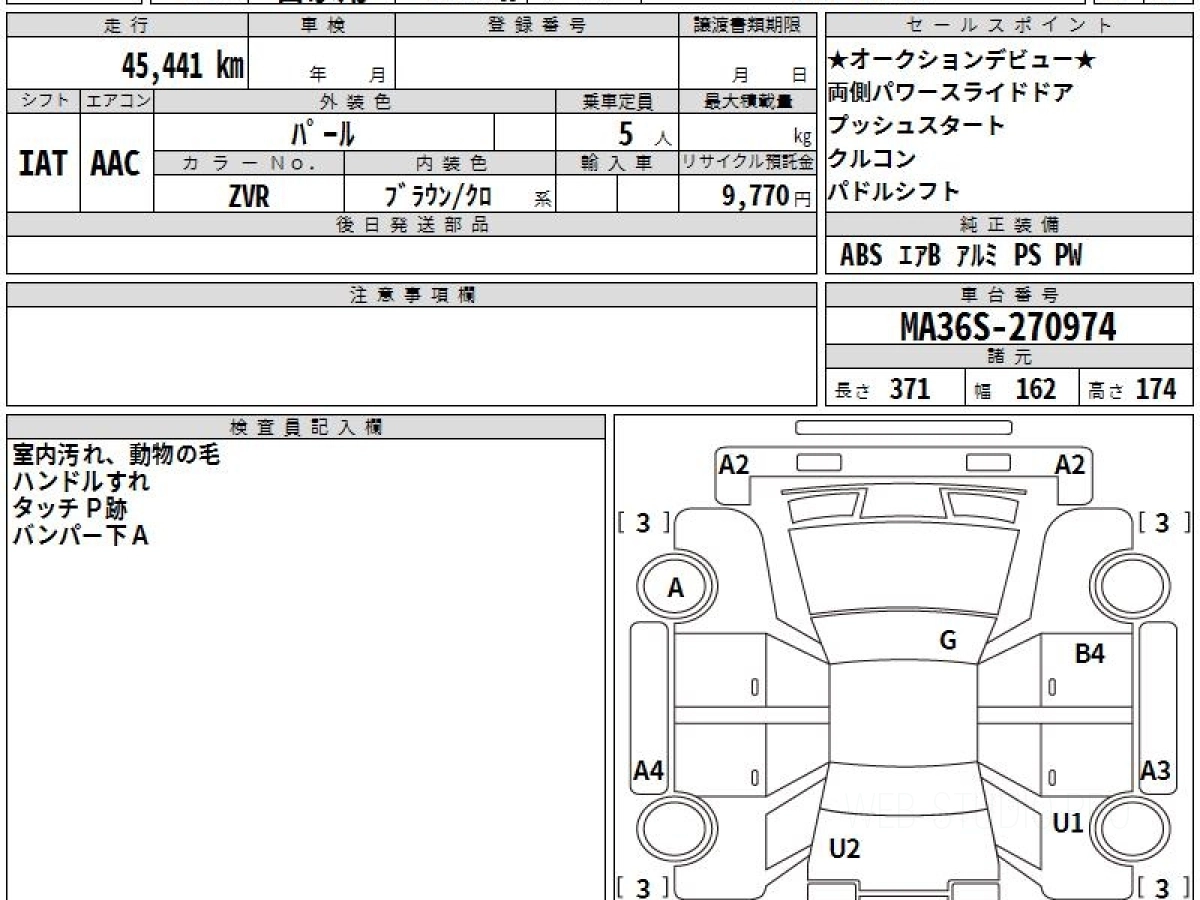Select the ABS エアB アルミ PS PW equipment row
The image size is (1200, 900).
[x=960, y=256]
